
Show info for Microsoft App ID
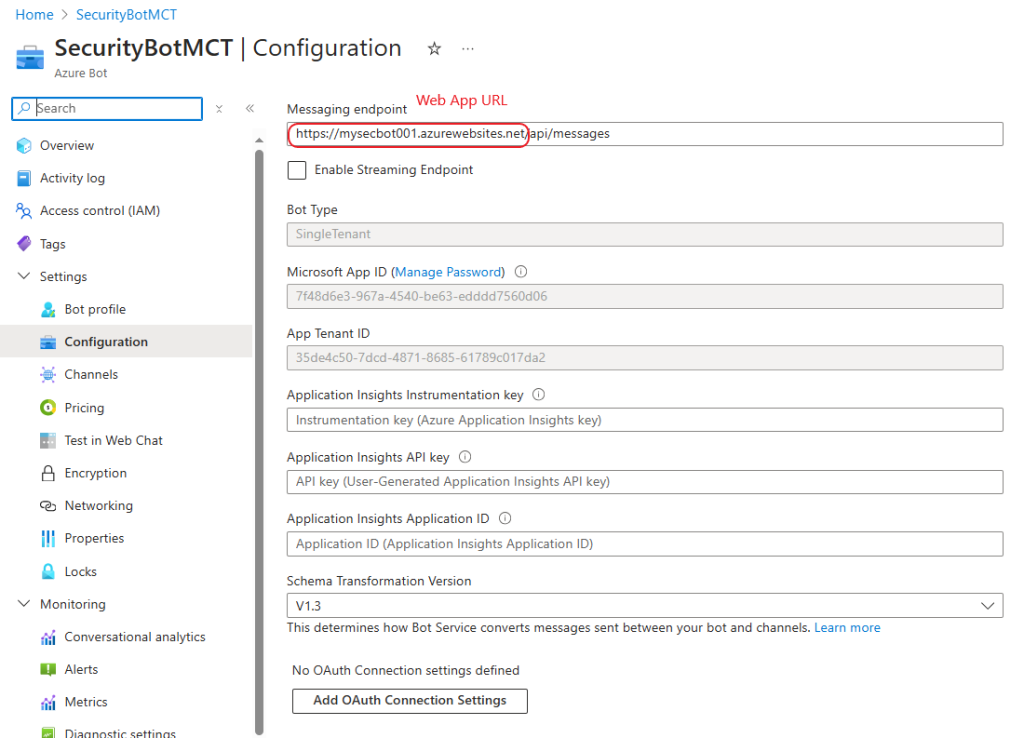tap(520, 272)
